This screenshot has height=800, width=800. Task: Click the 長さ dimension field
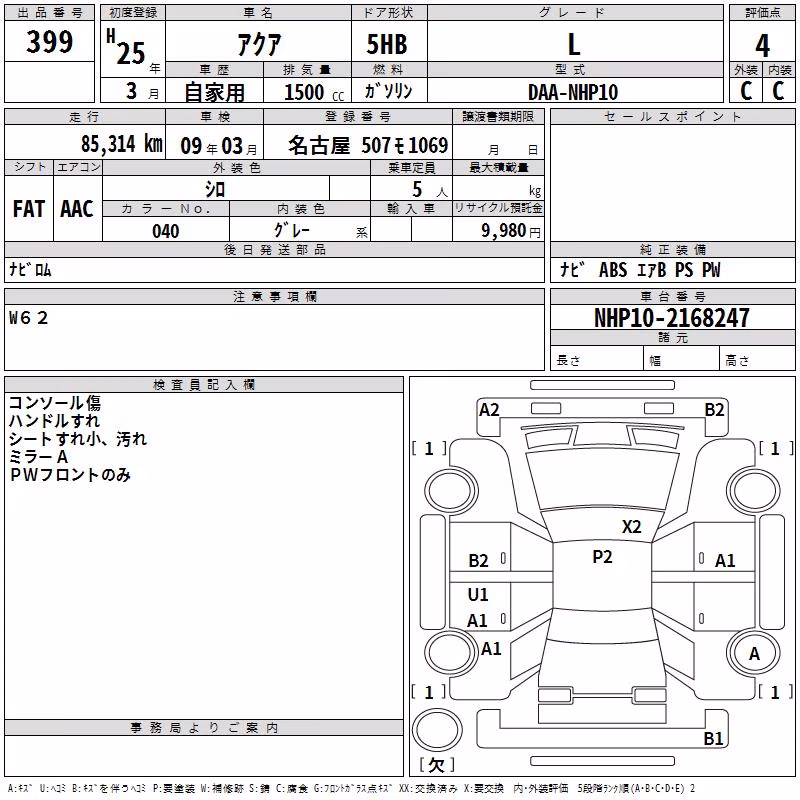597,358
